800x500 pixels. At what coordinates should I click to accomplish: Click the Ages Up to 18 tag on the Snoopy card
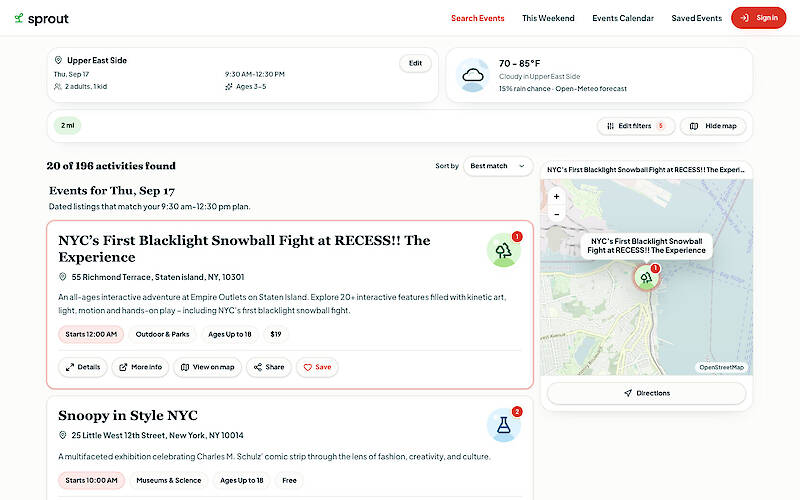[241, 480]
